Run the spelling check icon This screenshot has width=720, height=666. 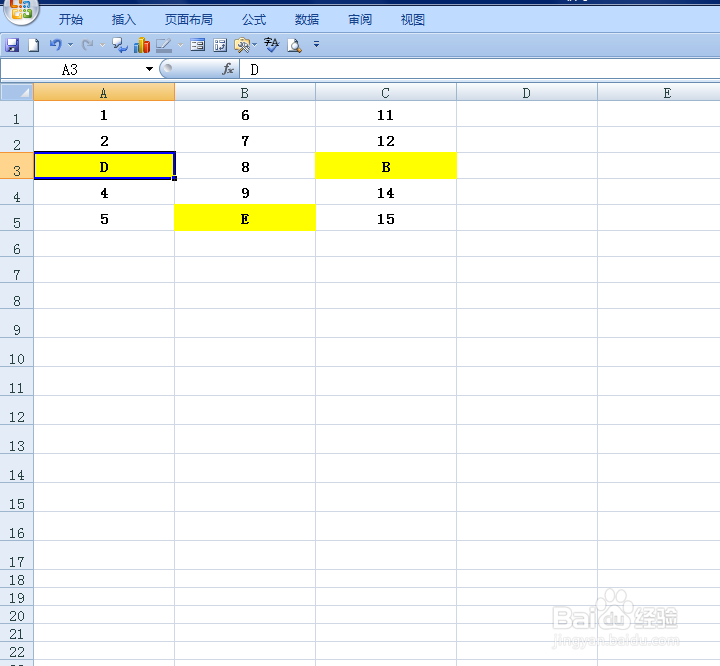pos(271,45)
